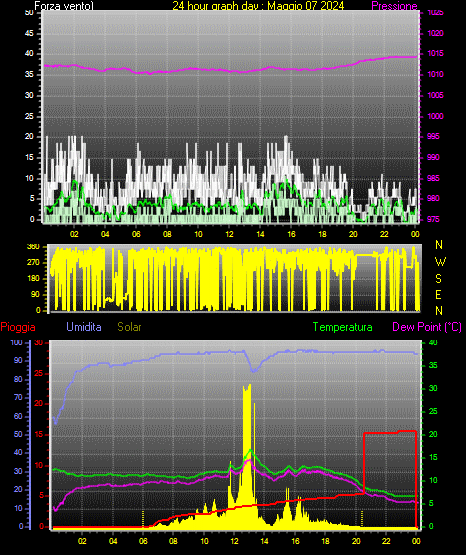This screenshot has height=555, width=466.
Task: Click 25 on the wind speed axis
Action: point(29,116)
